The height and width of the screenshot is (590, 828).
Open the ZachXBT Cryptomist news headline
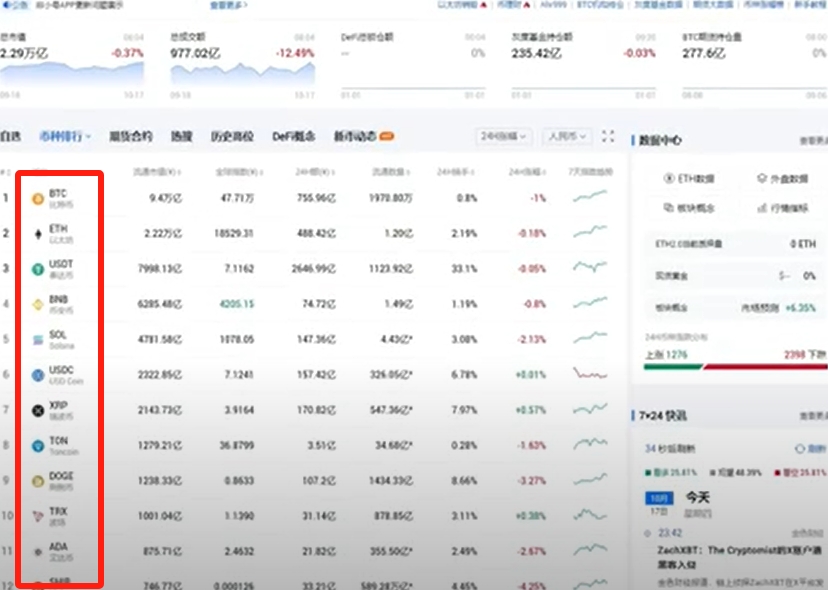(x=739, y=557)
